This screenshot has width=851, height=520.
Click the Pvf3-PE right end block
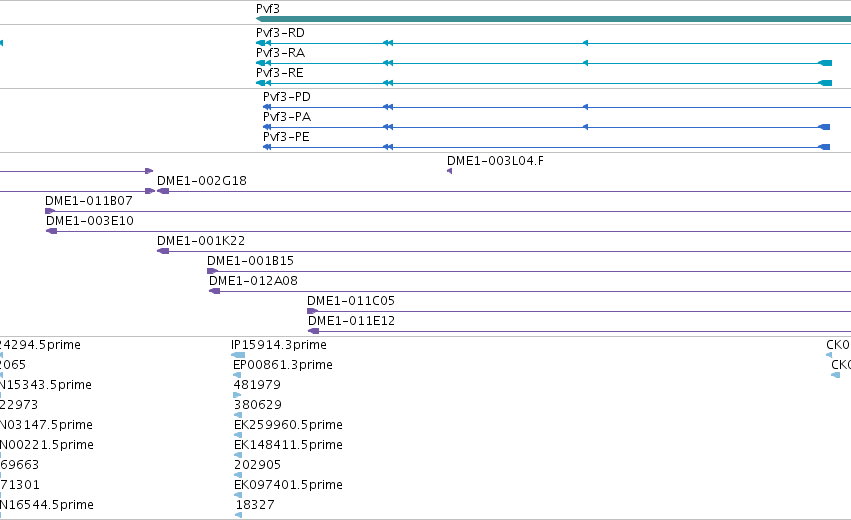click(824, 147)
